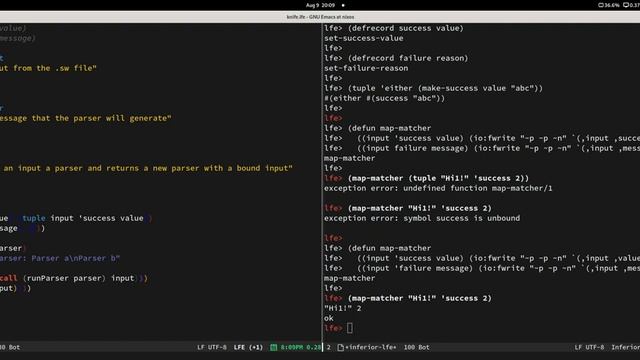Click LF UTF-8 encoding in the left pane modeline

[x=211, y=347]
